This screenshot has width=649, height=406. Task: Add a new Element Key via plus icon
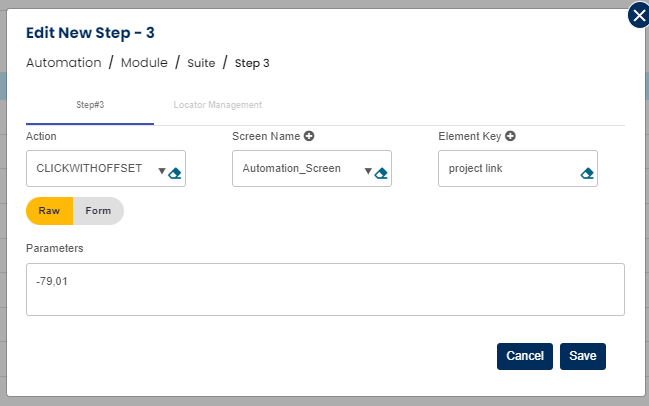pyautogui.click(x=510, y=136)
